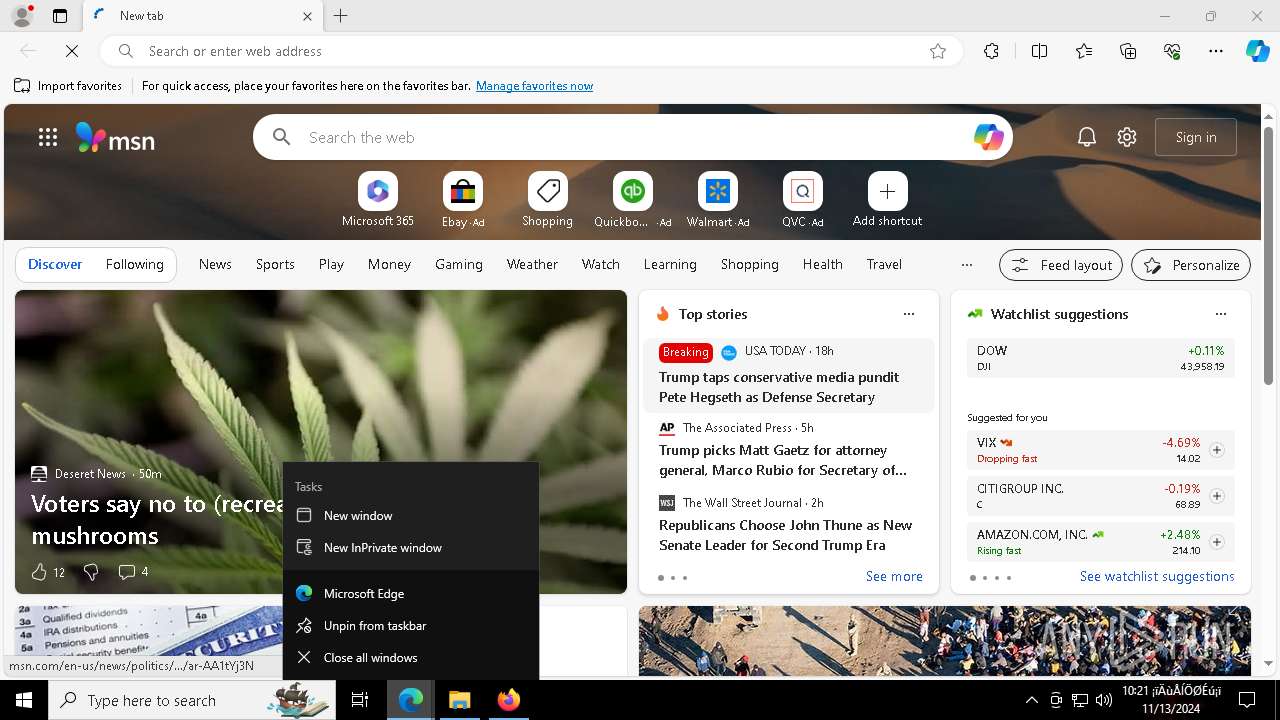Dislike the Deseret News article
The image size is (1280, 720).
click(x=91, y=572)
